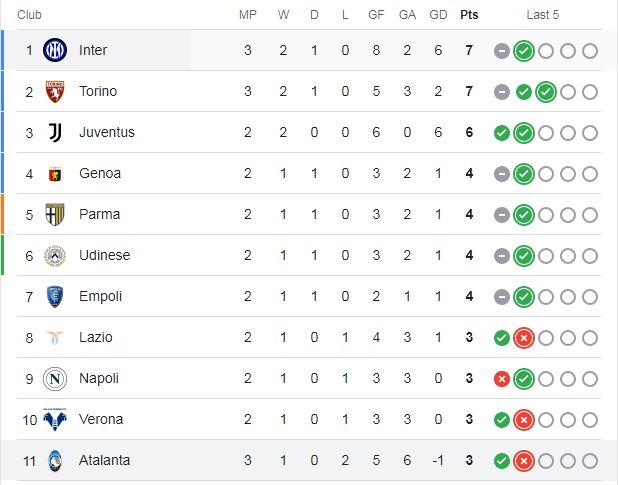618x485 pixels.
Task: Click Juventus's first green win icon
Action: [x=502, y=133]
